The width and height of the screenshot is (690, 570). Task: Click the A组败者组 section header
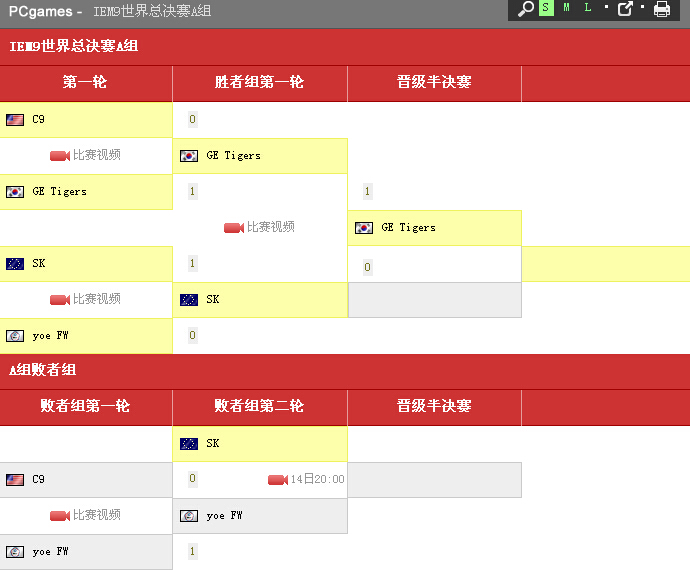(43, 370)
